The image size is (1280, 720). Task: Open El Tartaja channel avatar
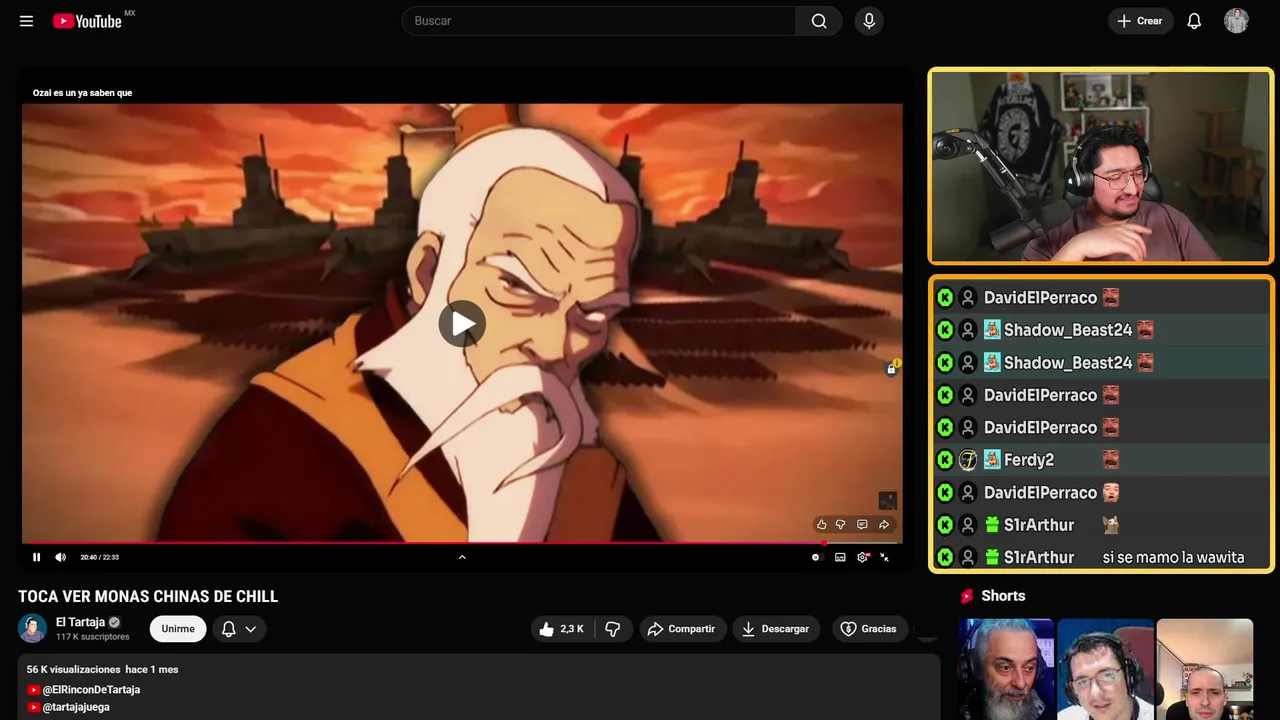pyautogui.click(x=32, y=628)
